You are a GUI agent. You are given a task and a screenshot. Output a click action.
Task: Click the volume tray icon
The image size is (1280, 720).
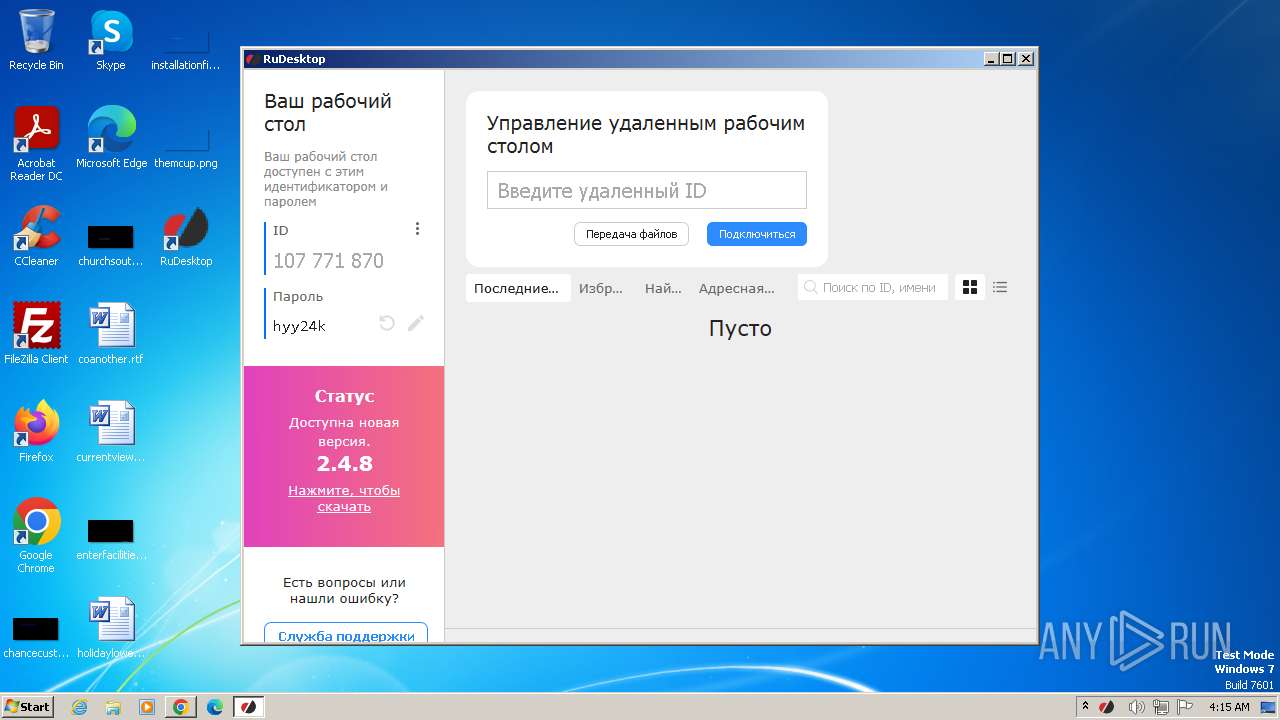[x=1136, y=707]
